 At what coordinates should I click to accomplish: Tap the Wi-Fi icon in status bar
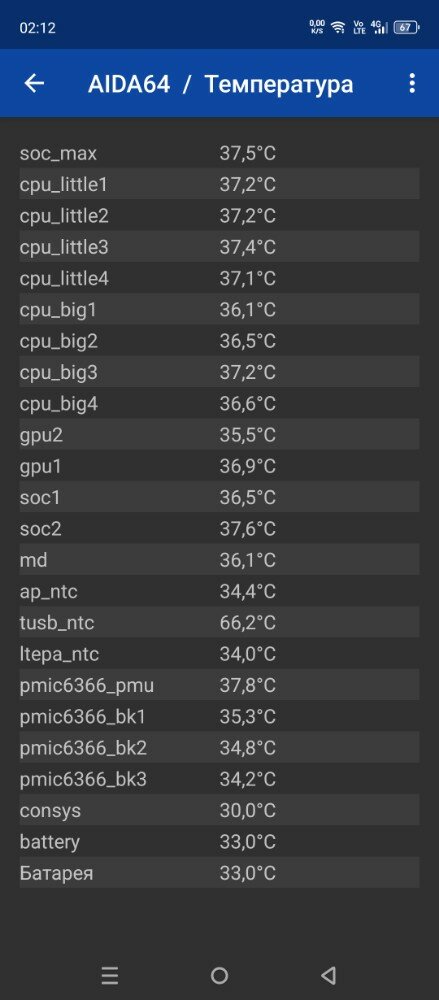coord(338,27)
